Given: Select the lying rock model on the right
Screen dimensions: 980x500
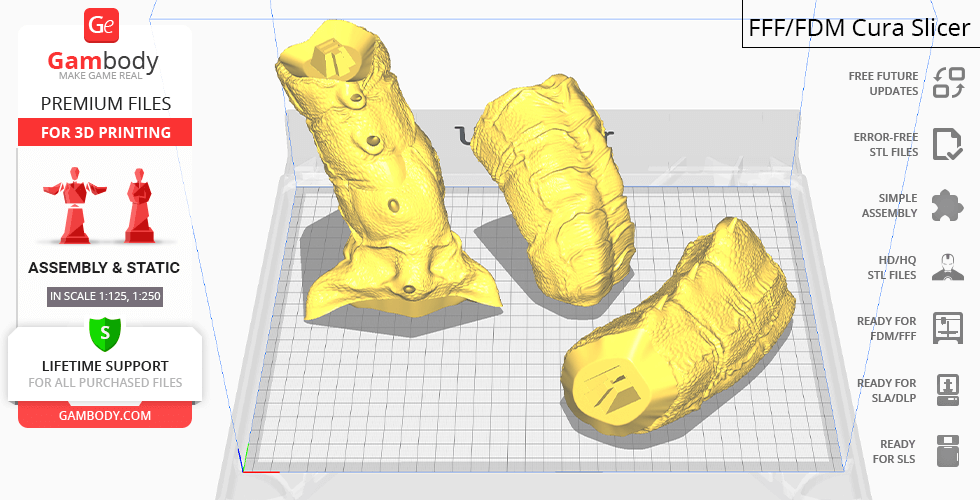Looking at the screenshot, I should [678, 328].
